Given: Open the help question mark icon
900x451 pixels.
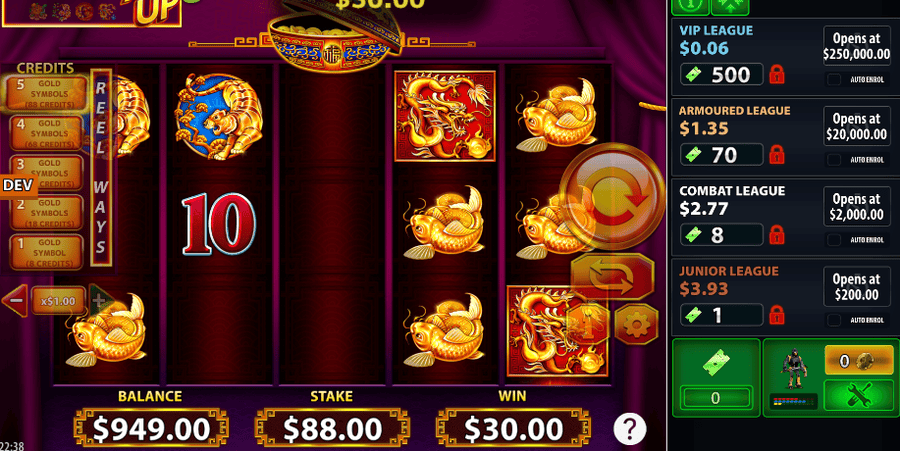Looking at the screenshot, I should coord(630,429).
